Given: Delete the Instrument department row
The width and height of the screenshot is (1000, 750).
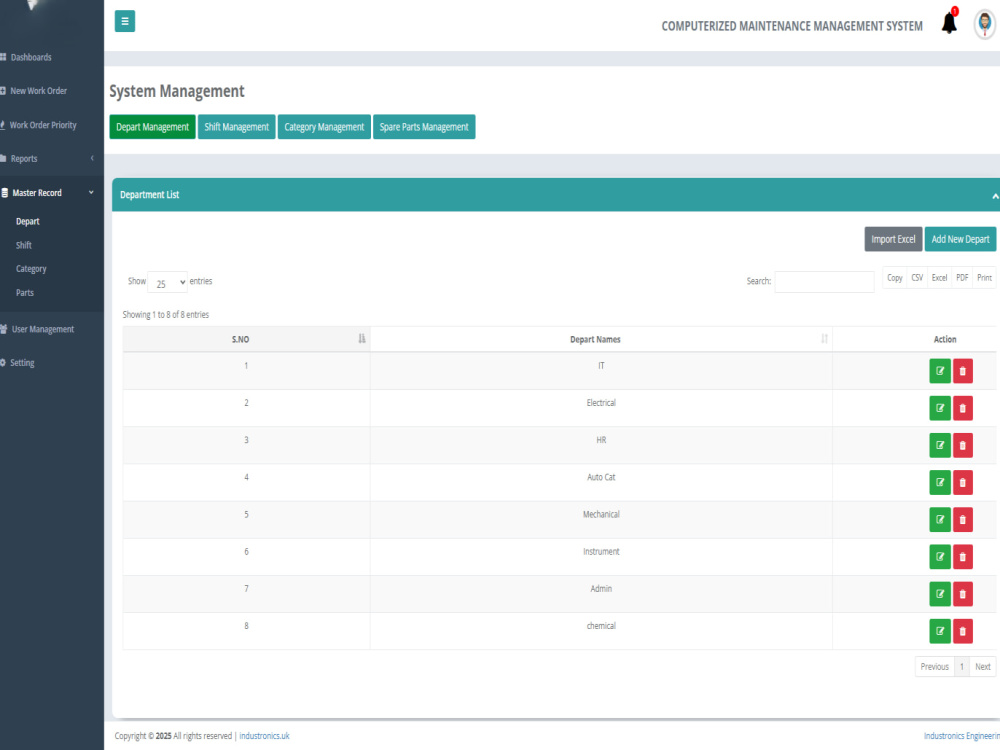Looking at the screenshot, I should [x=963, y=557].
